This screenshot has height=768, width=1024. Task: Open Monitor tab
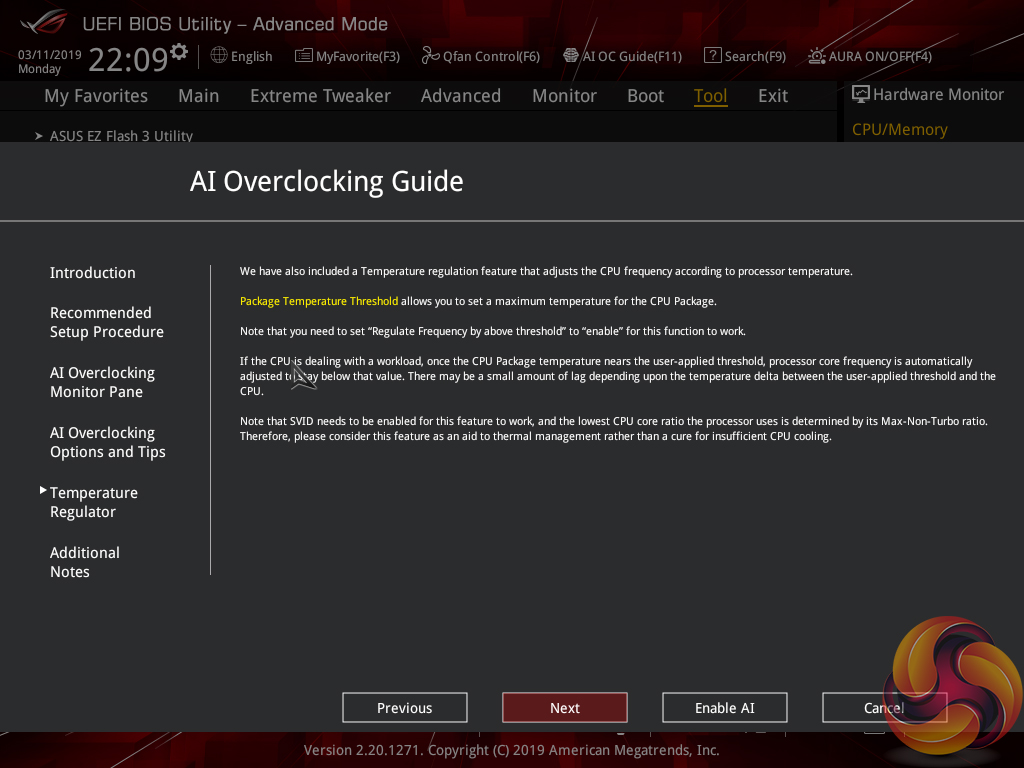point(564,96)
